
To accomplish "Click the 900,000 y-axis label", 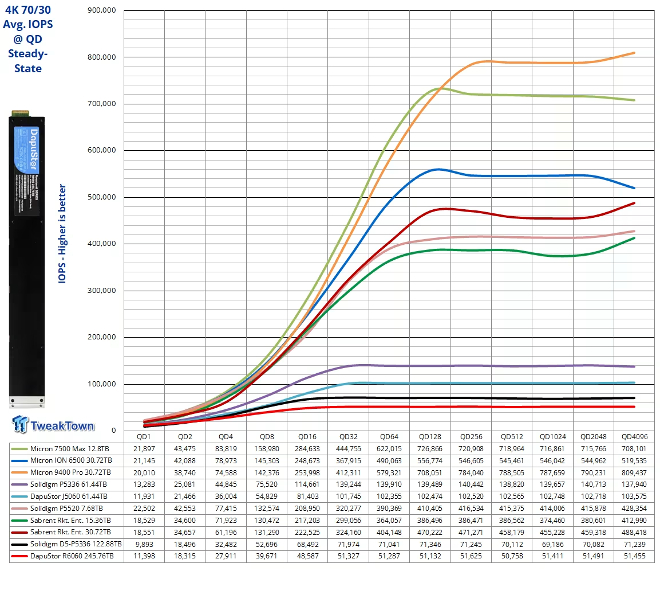I will [x=102, y=10].
